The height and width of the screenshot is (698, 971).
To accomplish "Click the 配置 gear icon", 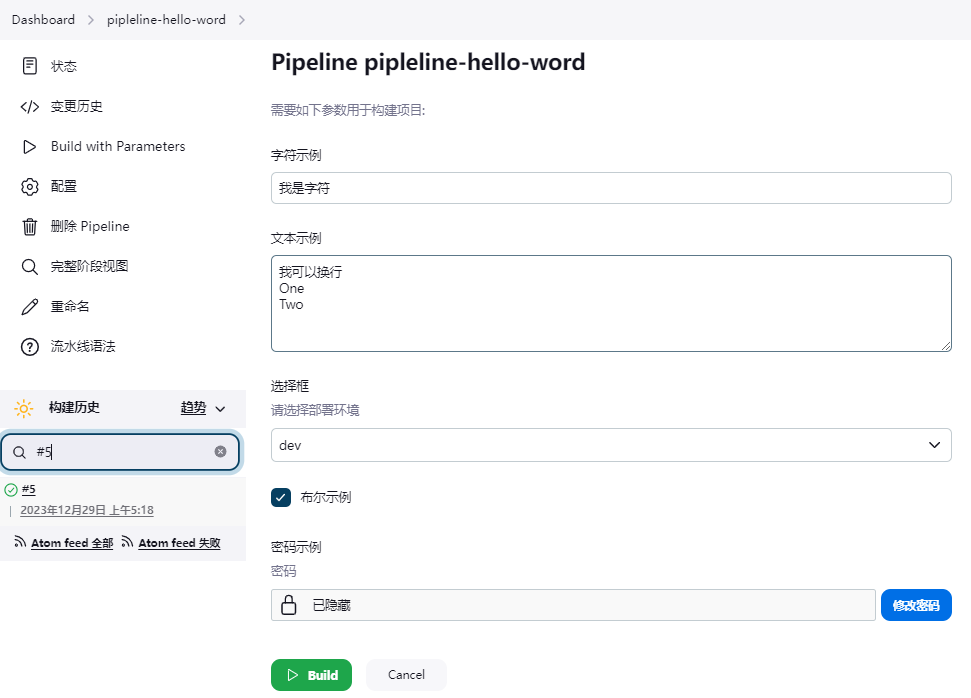I will 30,186.
